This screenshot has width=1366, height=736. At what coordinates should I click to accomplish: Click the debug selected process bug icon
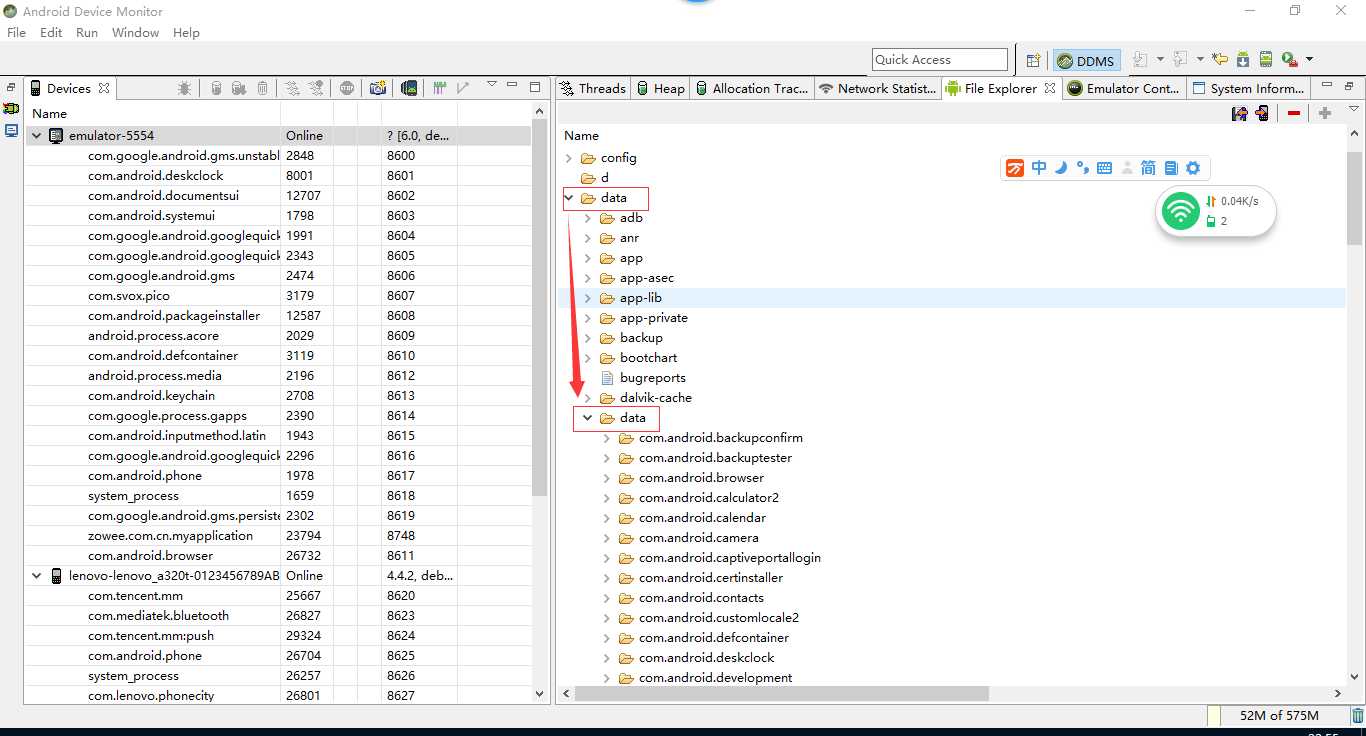tap(184, 88)
